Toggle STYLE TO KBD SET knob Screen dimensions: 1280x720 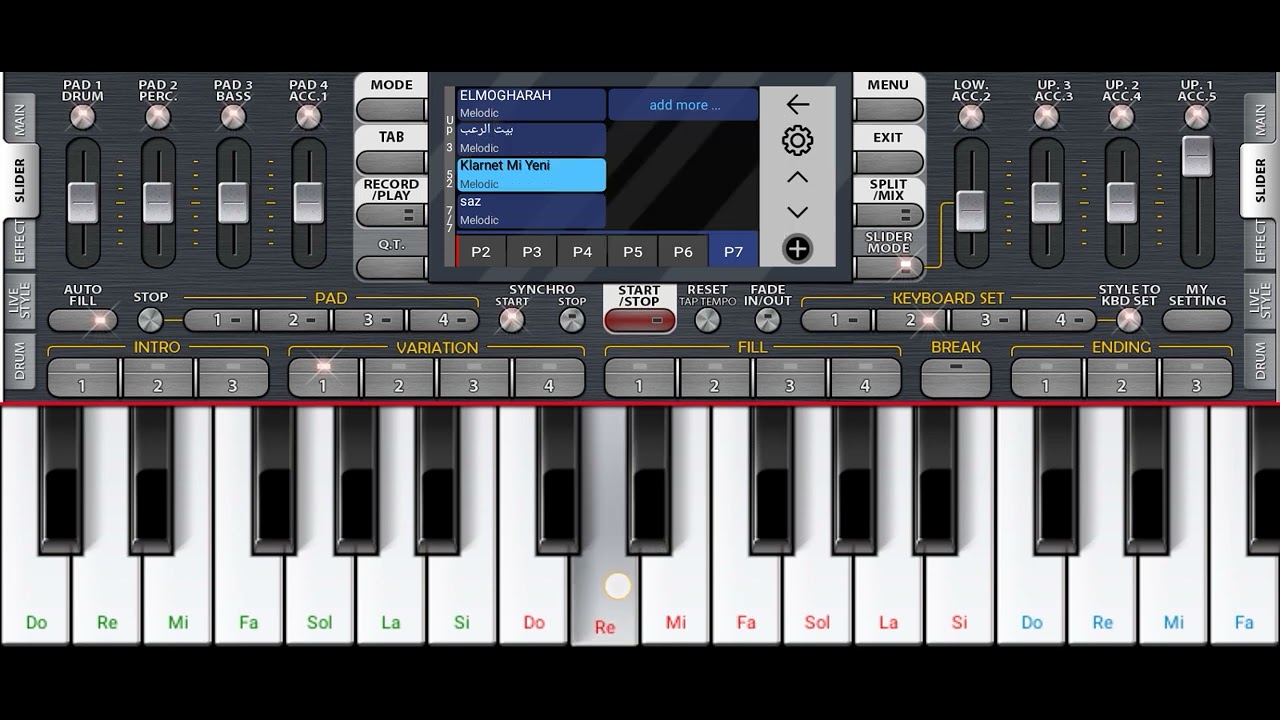1129,320
